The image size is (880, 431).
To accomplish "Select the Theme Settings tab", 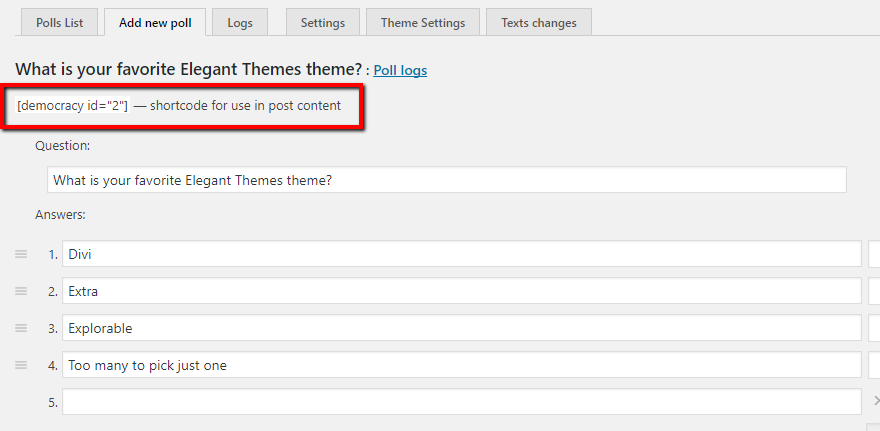I will tap(423, 22).
